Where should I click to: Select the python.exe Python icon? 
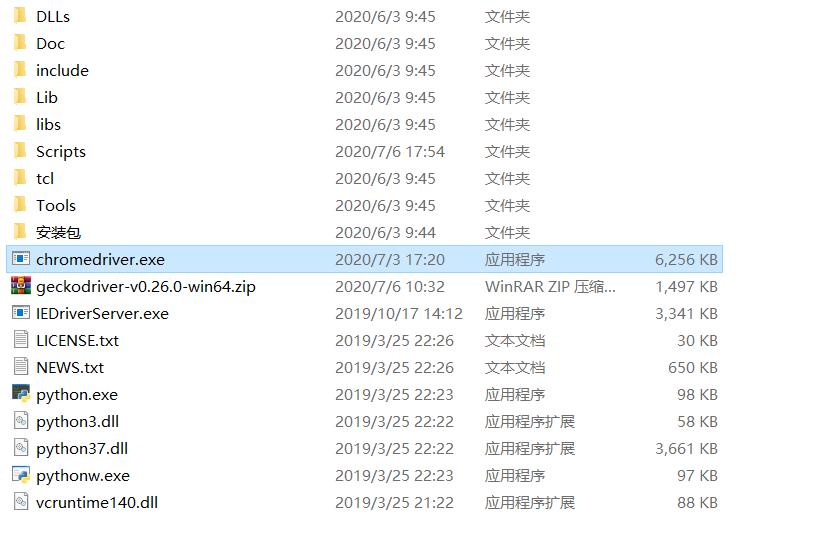(x=21, y=394)
